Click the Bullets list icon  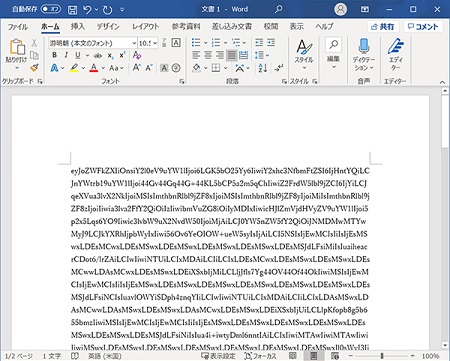tap(196, 43)
